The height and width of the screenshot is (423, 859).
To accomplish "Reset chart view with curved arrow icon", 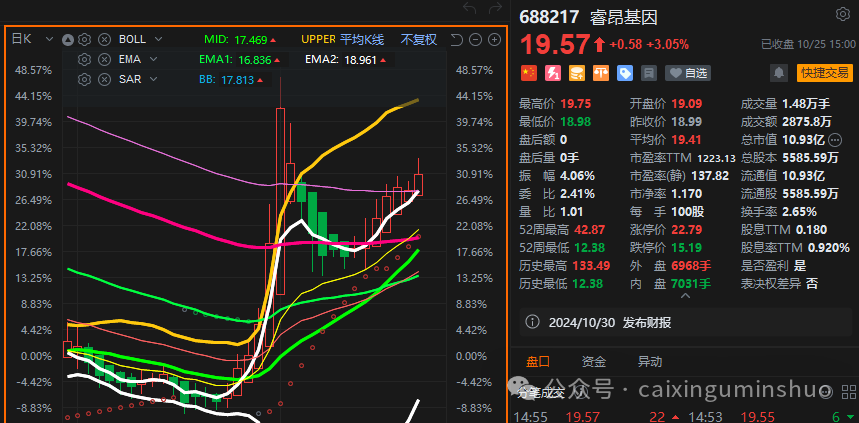I will pos(456,39).
